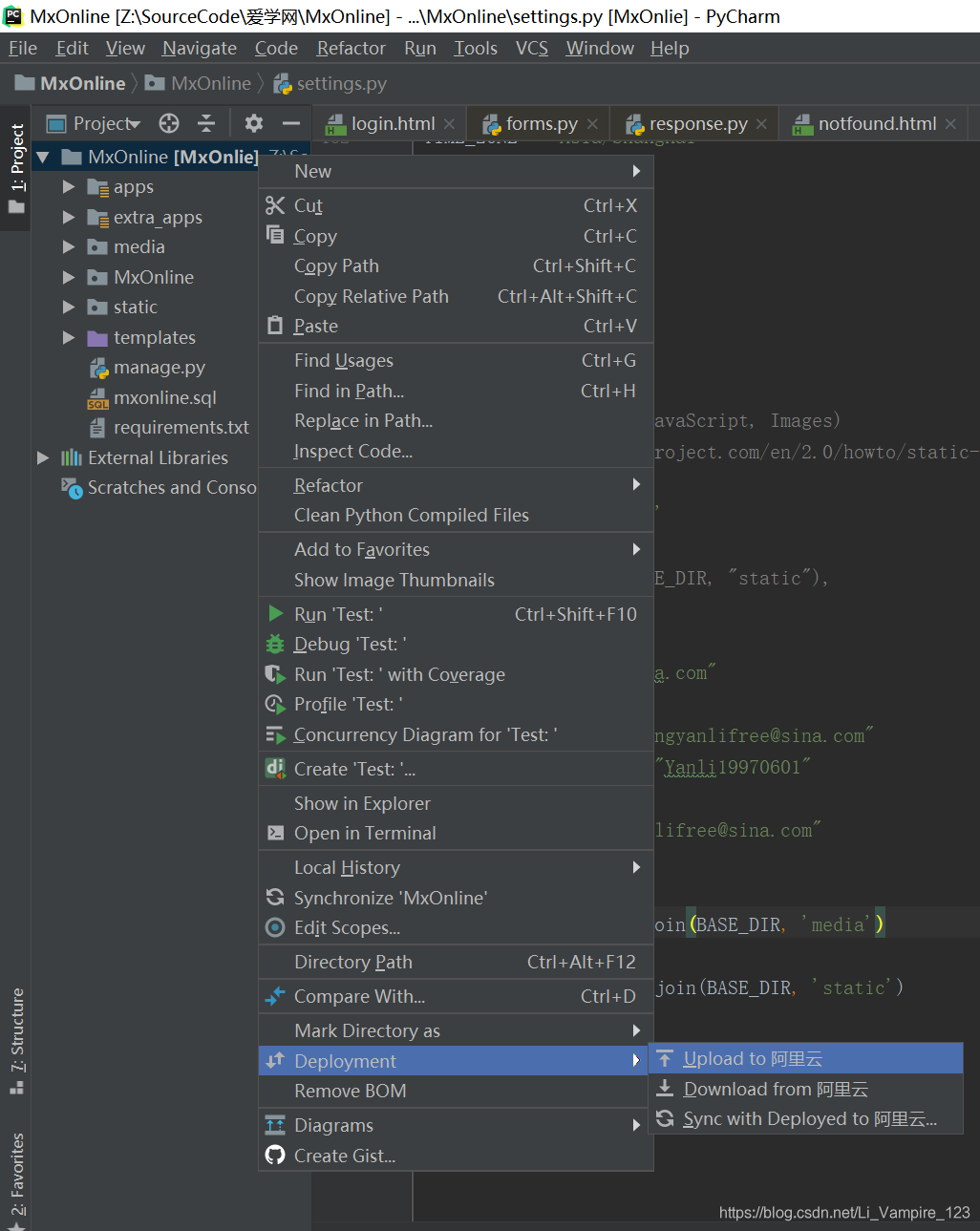The image size is (980, 1231).
Task: Open the Refactor submenu in context menu
Action: point(456,485)
